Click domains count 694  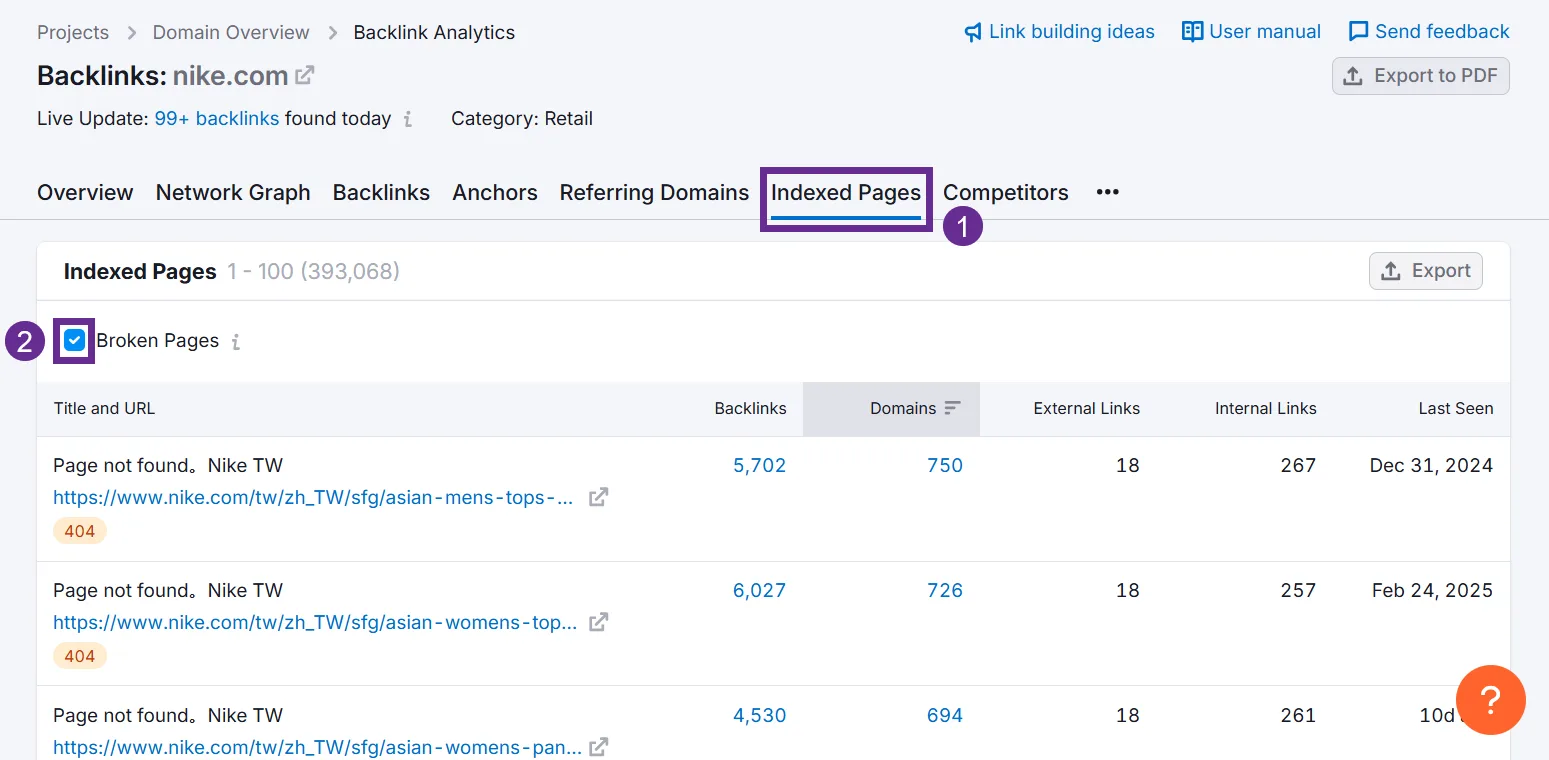(945, 715)
